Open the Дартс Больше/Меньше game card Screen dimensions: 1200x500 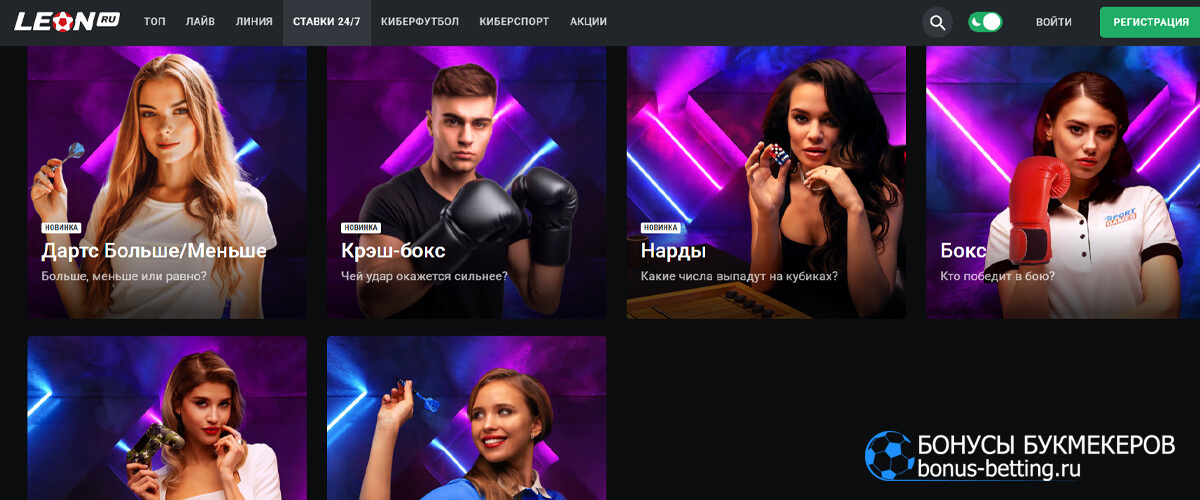click(167, 182)
